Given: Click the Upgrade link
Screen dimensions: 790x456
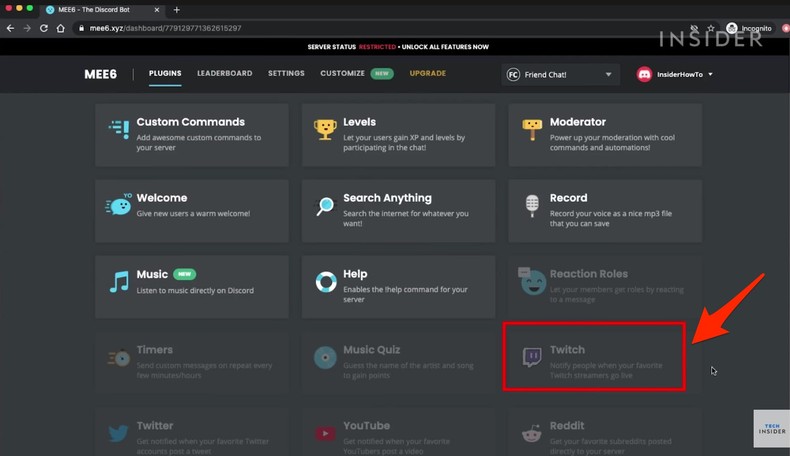Looking at the screenshot, I should (427, 74).
